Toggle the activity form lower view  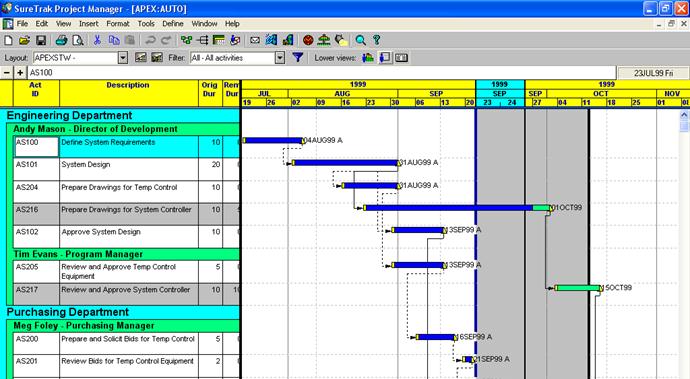click(x=385, y=58)
